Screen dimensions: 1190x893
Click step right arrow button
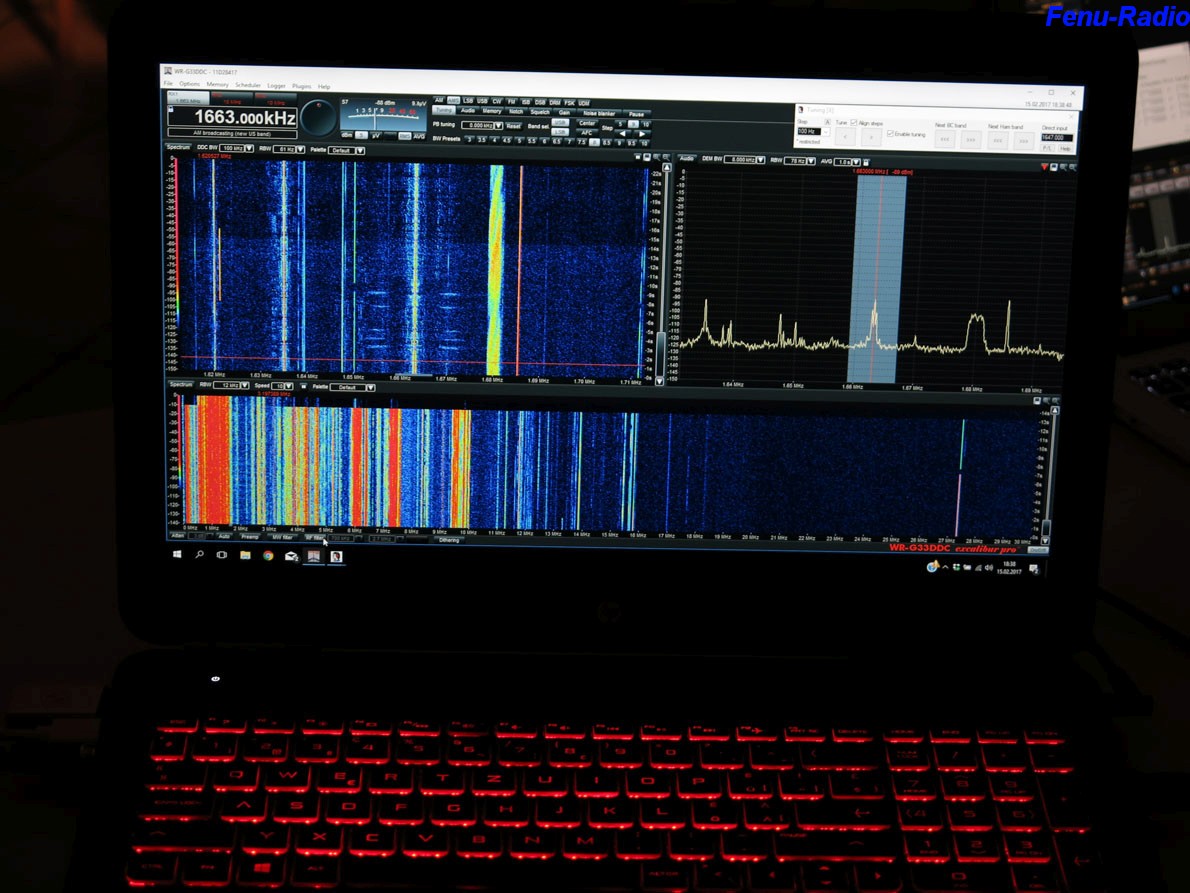pos(641,134)
